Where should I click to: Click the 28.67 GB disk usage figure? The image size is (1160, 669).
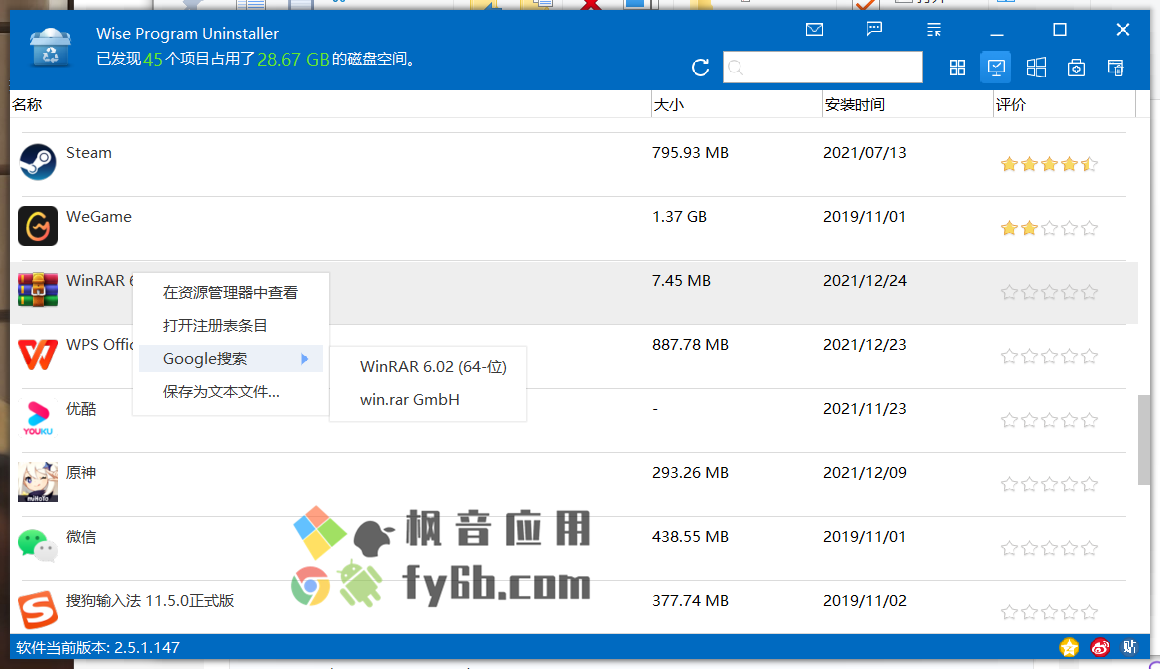(x=293, y=59)
